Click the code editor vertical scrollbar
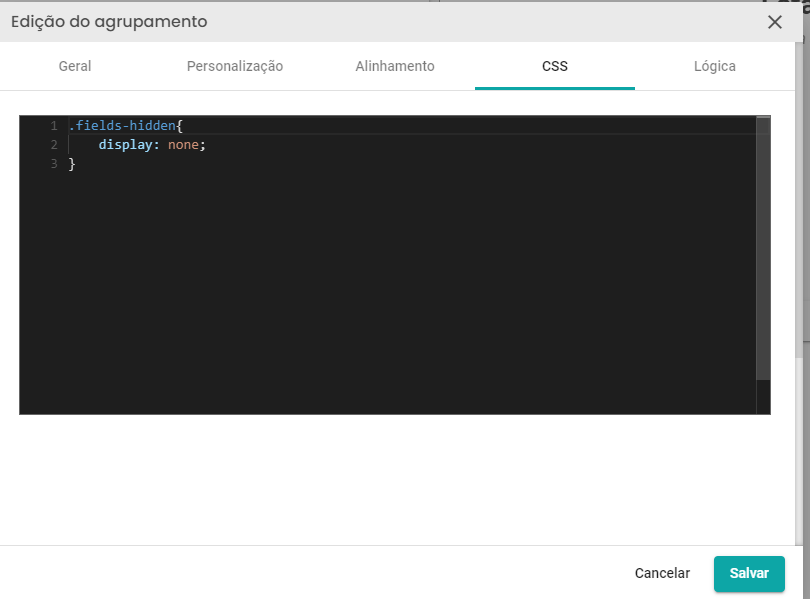The image size is (810, 599). click(x=763, y=249)
